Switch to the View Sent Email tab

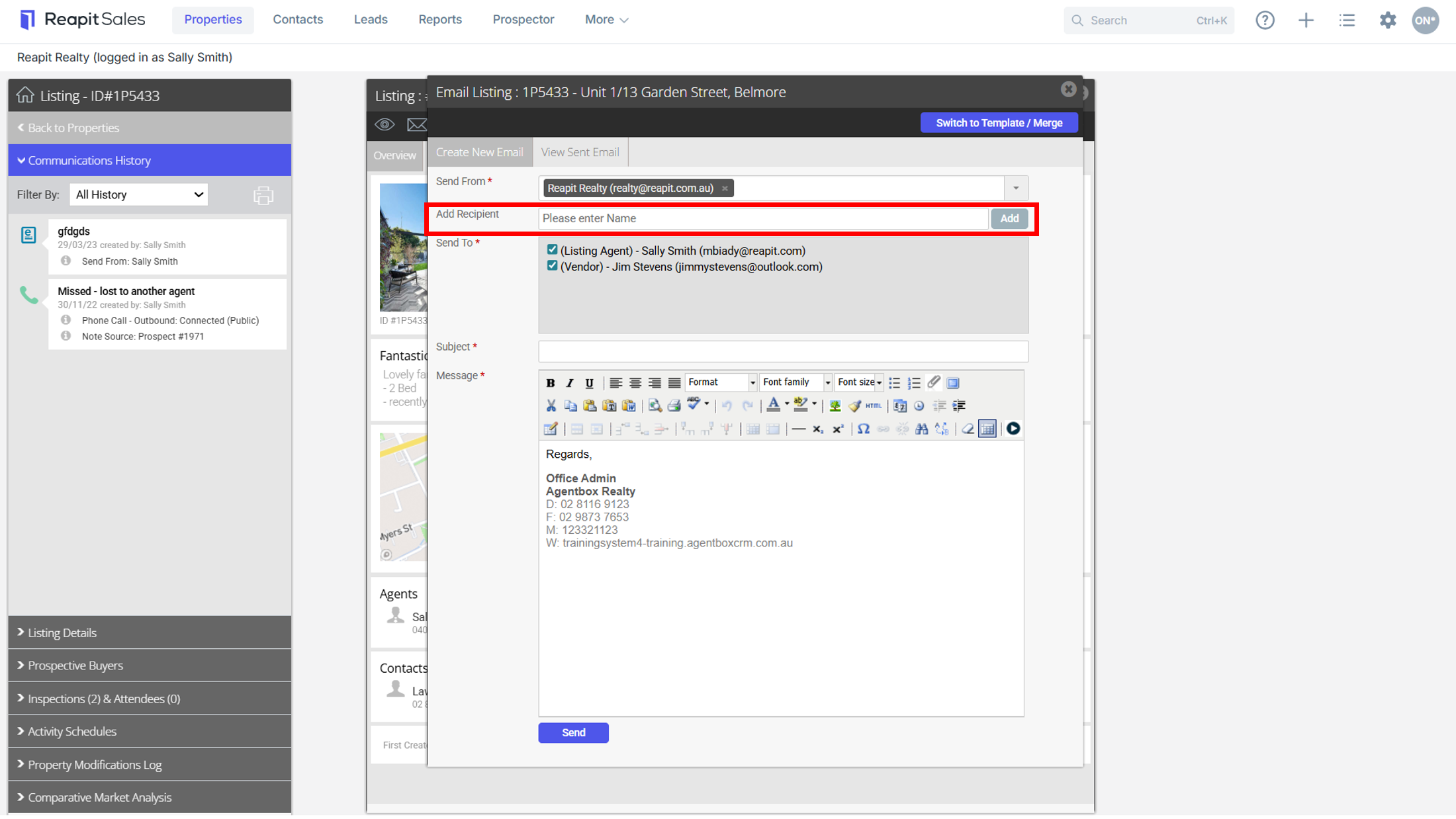[x=580, y=152]
